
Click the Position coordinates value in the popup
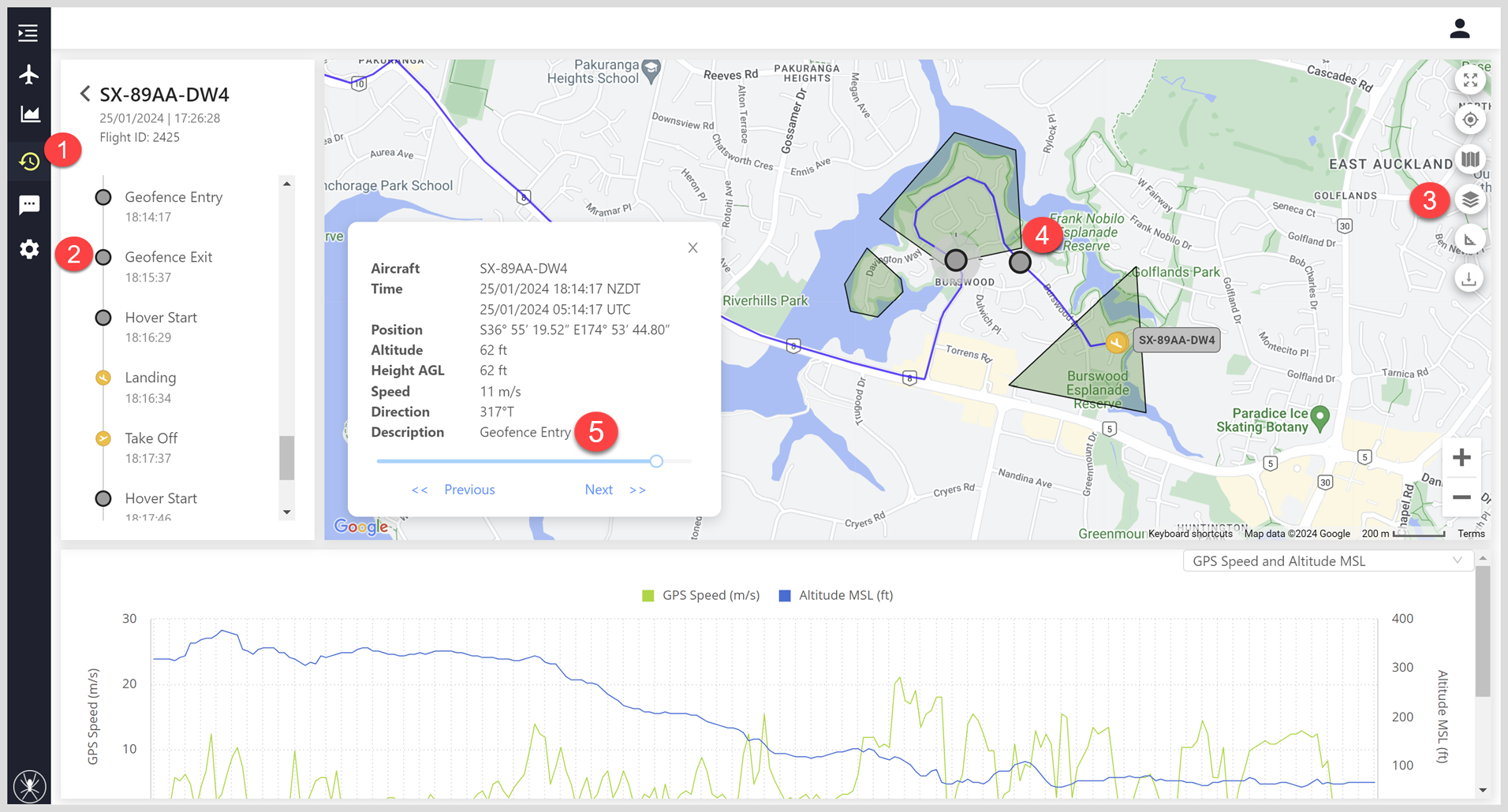[574, 330]
